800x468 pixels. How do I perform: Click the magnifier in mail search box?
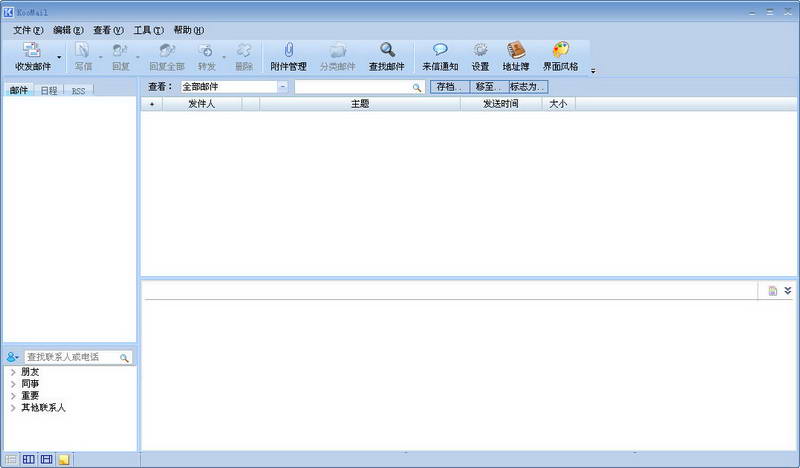pyautogui.click(x=417, y=88)
